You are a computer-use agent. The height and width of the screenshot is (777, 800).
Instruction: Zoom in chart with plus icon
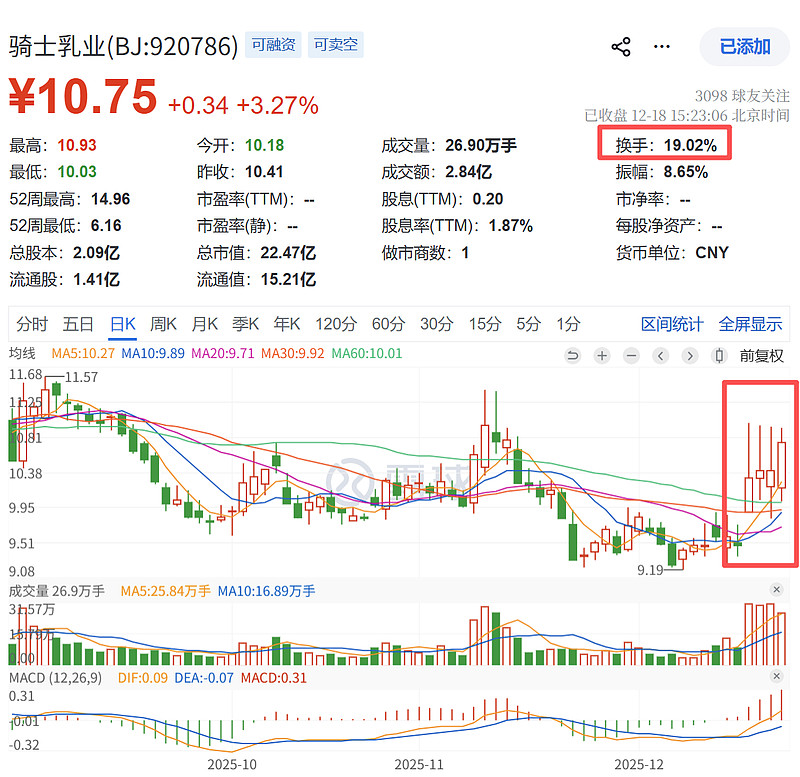pos(602,356)
